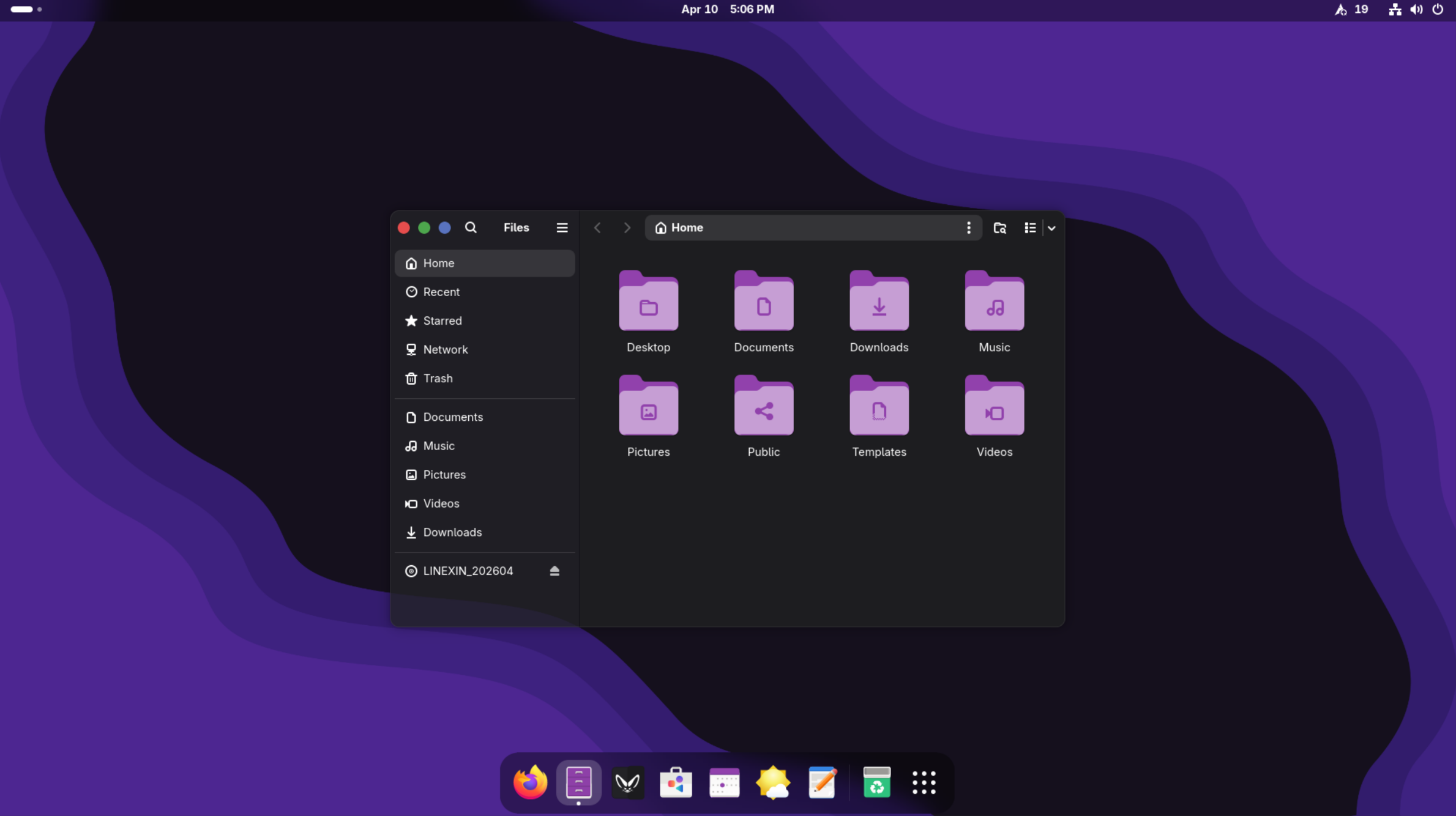Open Recent in the sidebar
The image size is (1456, 816).
(485, 292)
